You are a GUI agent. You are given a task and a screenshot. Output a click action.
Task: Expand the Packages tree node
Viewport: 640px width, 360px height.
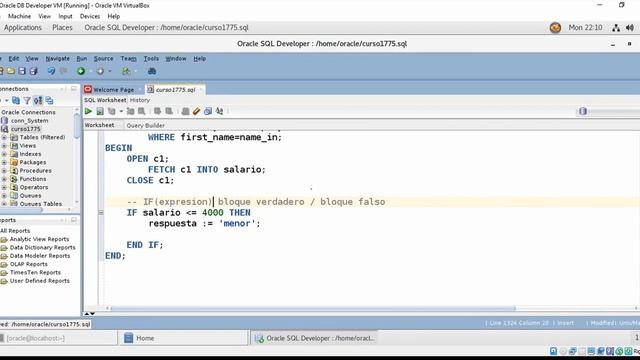[4, 162]
